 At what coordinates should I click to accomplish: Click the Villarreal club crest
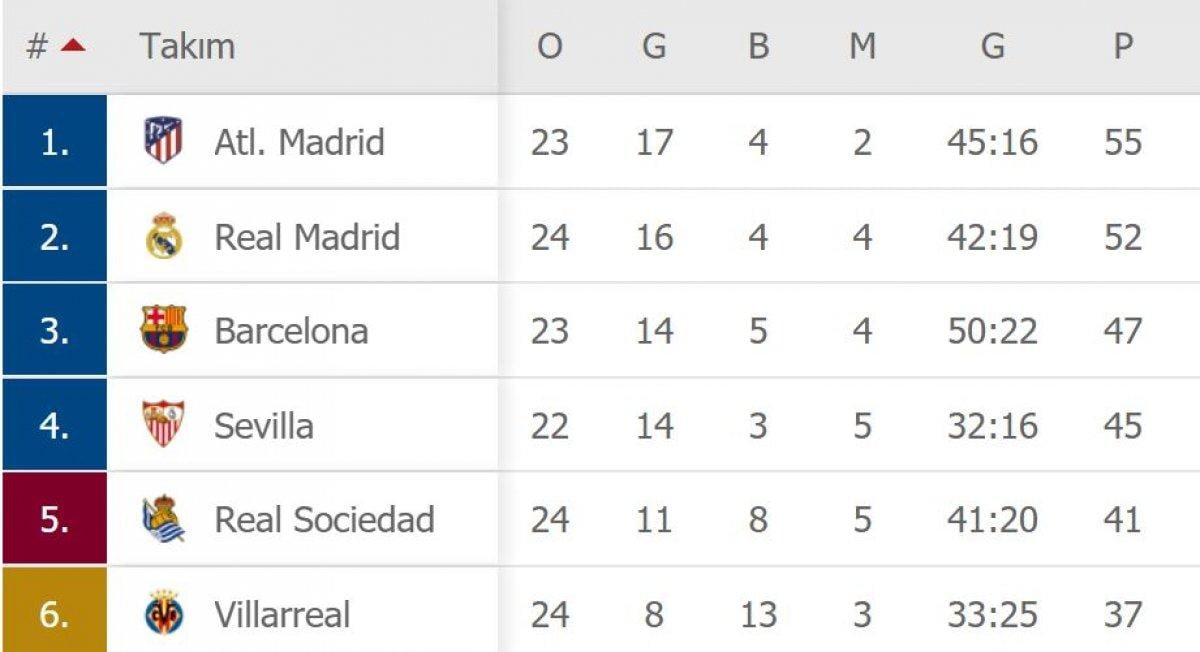(x=163, y=613)
